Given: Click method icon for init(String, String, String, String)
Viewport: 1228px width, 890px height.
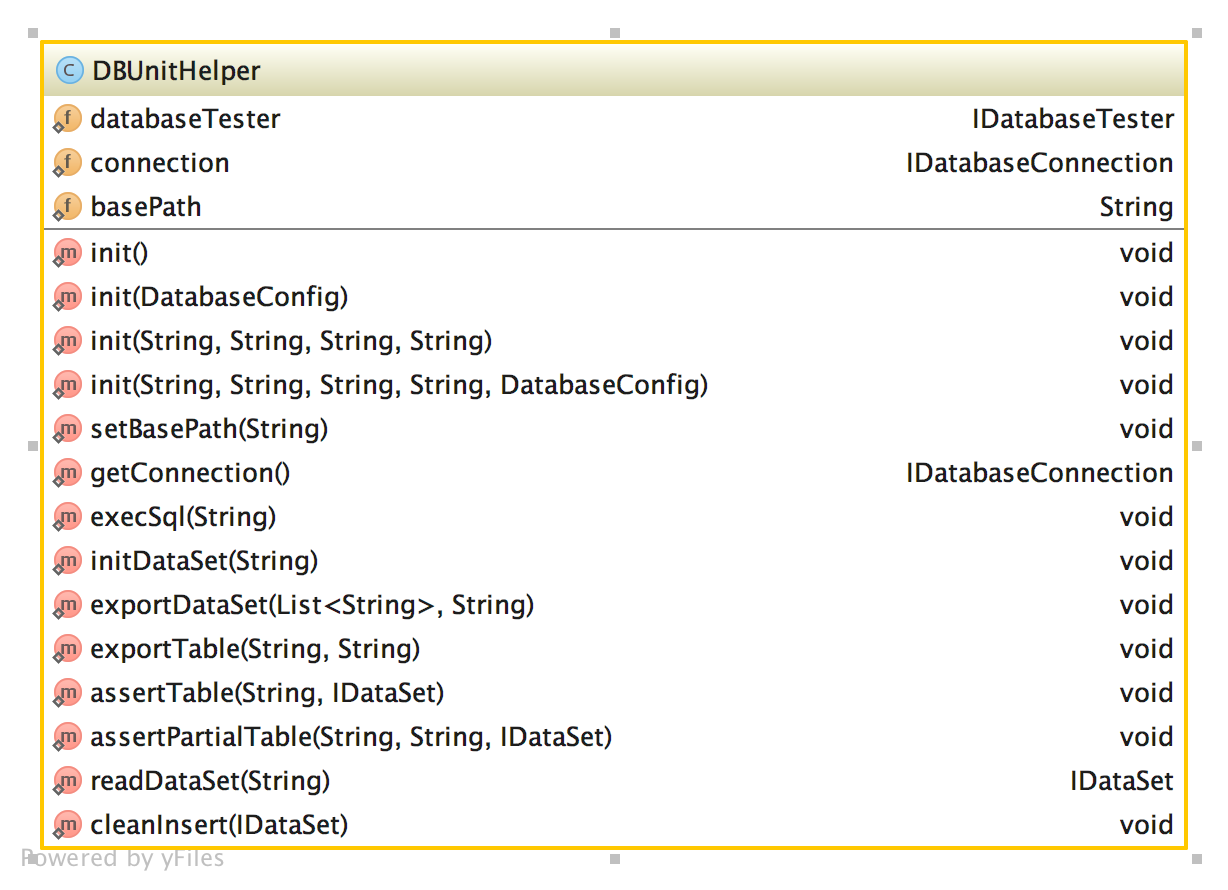Looking at the screenshot, I should tap(67, 341).
